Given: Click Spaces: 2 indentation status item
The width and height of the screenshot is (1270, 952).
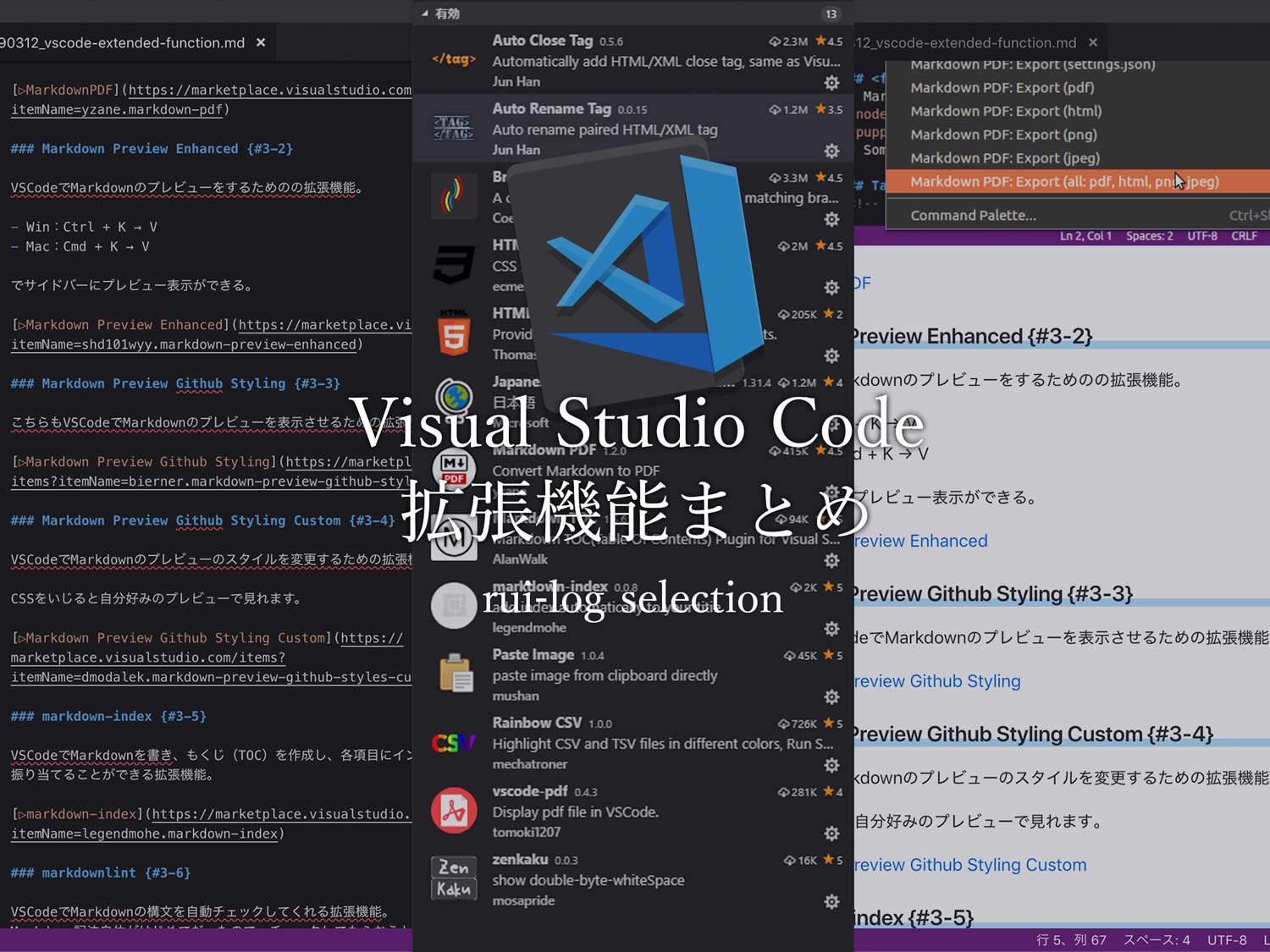Looking at the screenshot, I should tap(1149, 236).
